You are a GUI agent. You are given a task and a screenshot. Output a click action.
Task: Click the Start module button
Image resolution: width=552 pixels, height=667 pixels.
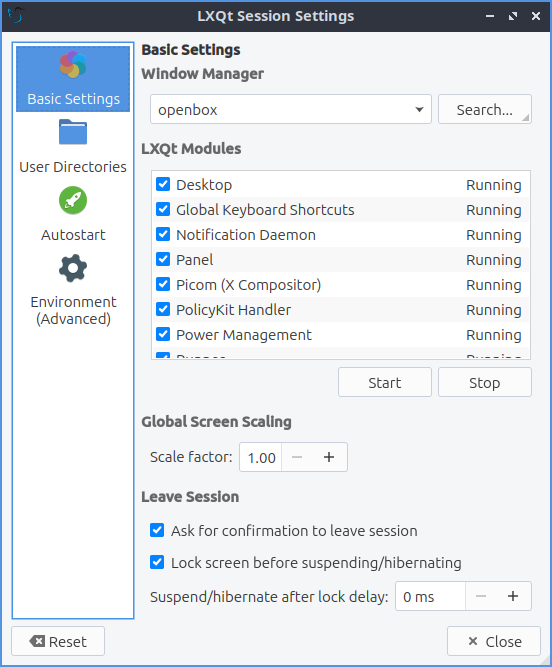[385, 382]
